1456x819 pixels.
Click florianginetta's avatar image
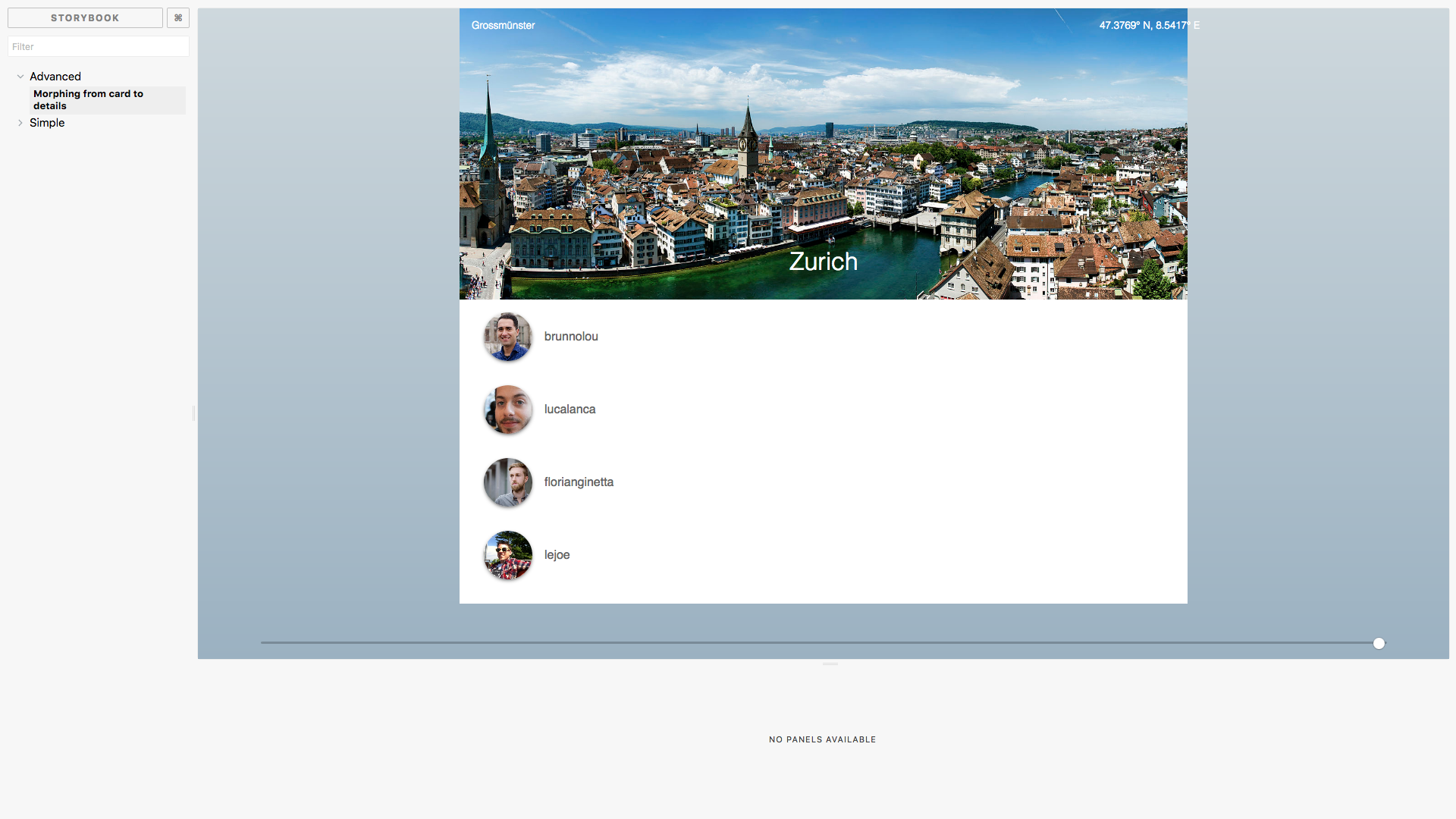tap(507, 482)
